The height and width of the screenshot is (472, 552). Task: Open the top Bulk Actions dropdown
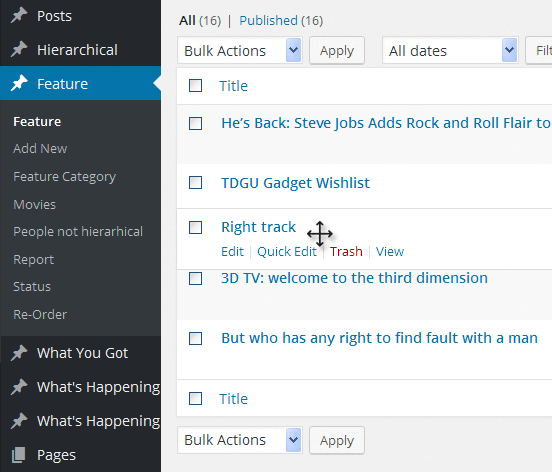tap(240, 50)
